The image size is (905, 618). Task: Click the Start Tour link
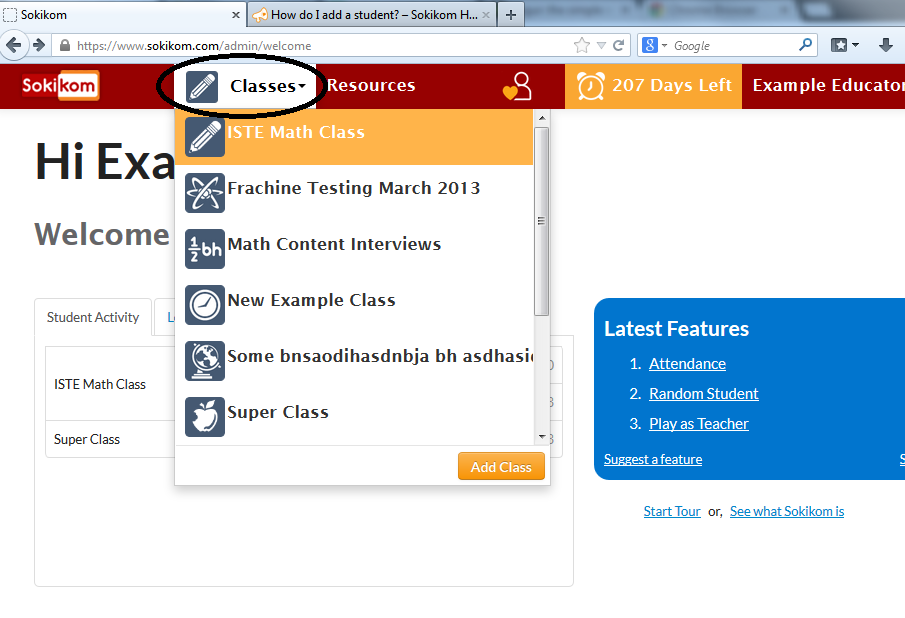[x=672, y=511]
